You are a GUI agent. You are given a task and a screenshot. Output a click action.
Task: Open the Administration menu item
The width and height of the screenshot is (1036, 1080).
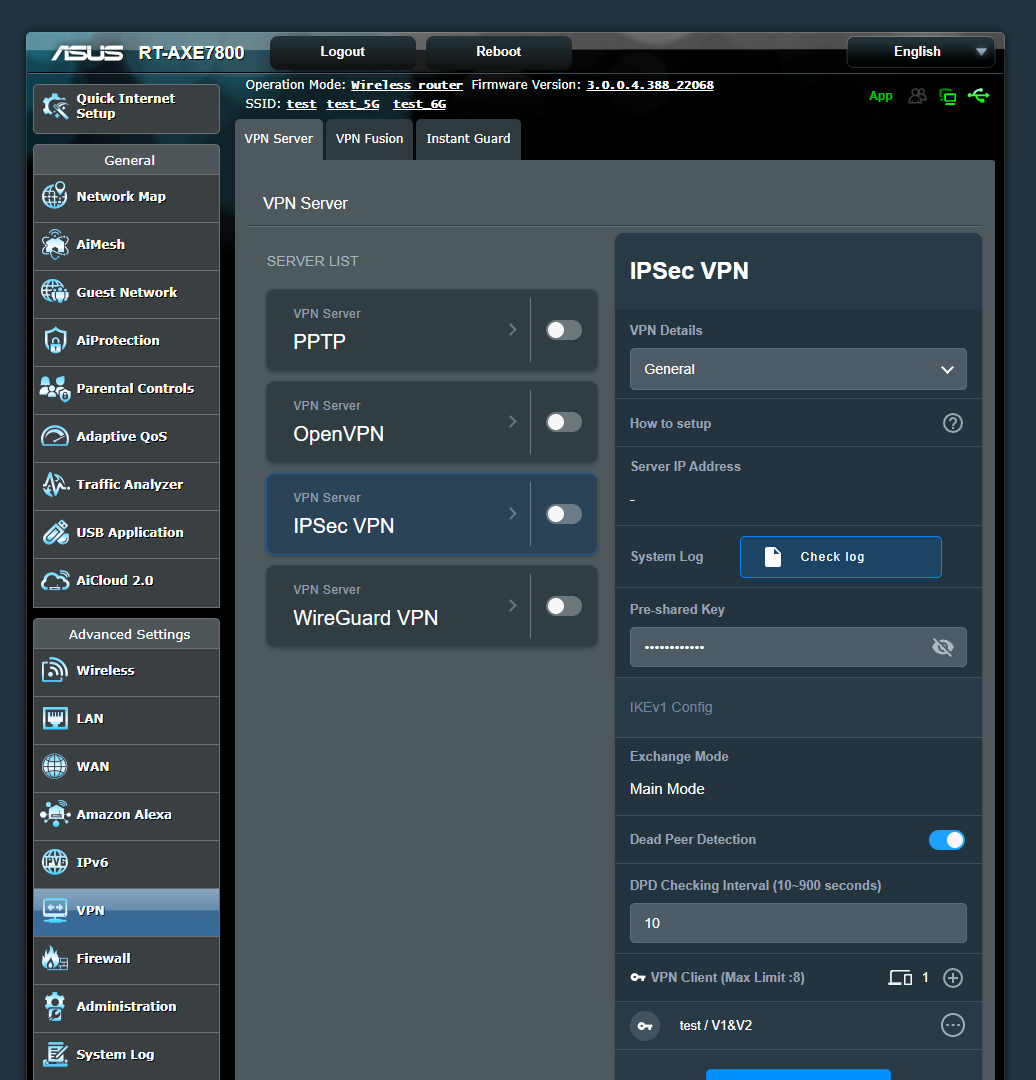(127, 1006)
